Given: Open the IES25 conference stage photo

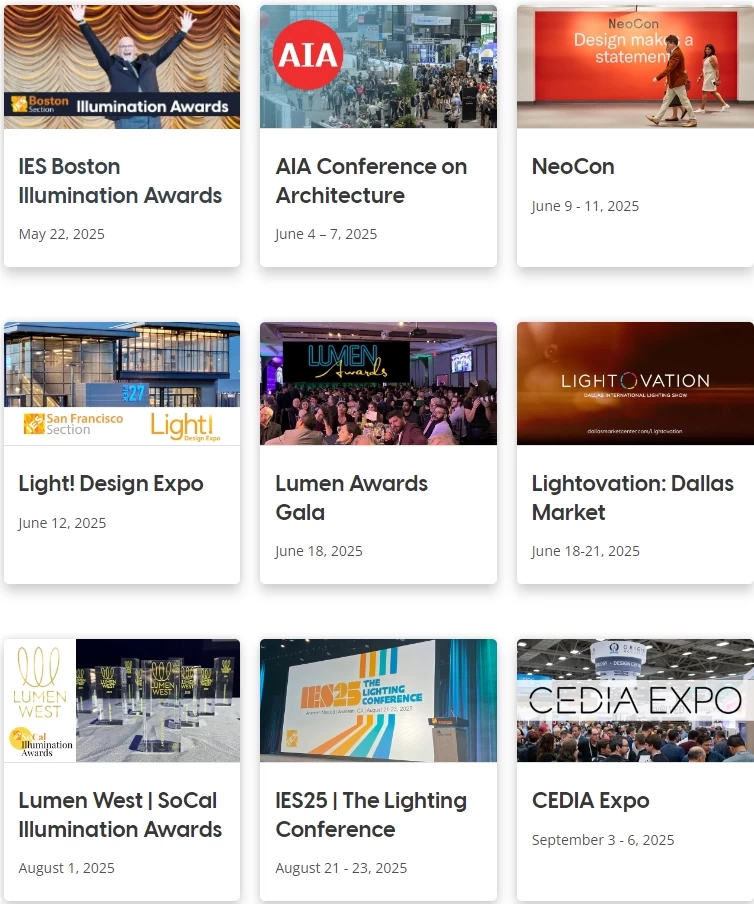Looking at the screenshot, I should tap(378, 700).
